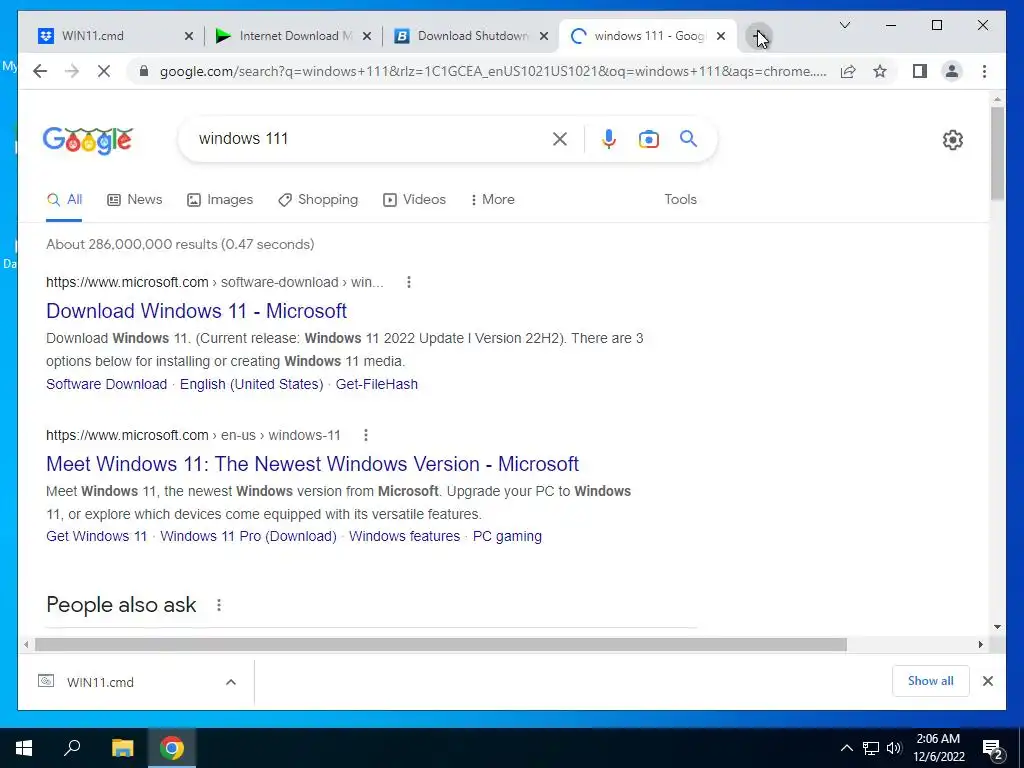Open the Chrome side panel icon
The image size is (1024, 768).
pyautogui.click(x=920, y=71)
